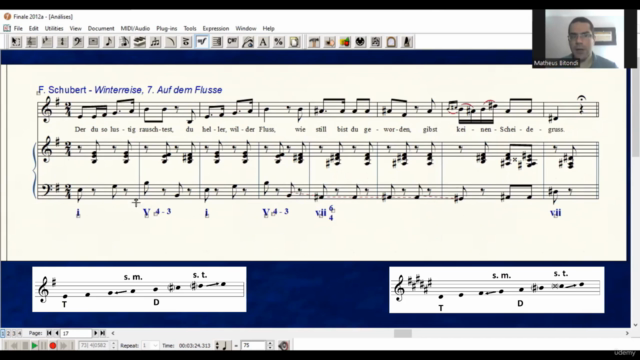Select the Clef tool bass-clef icon
The width and height of the screenshot is (640, 360).
pos(78,42)
